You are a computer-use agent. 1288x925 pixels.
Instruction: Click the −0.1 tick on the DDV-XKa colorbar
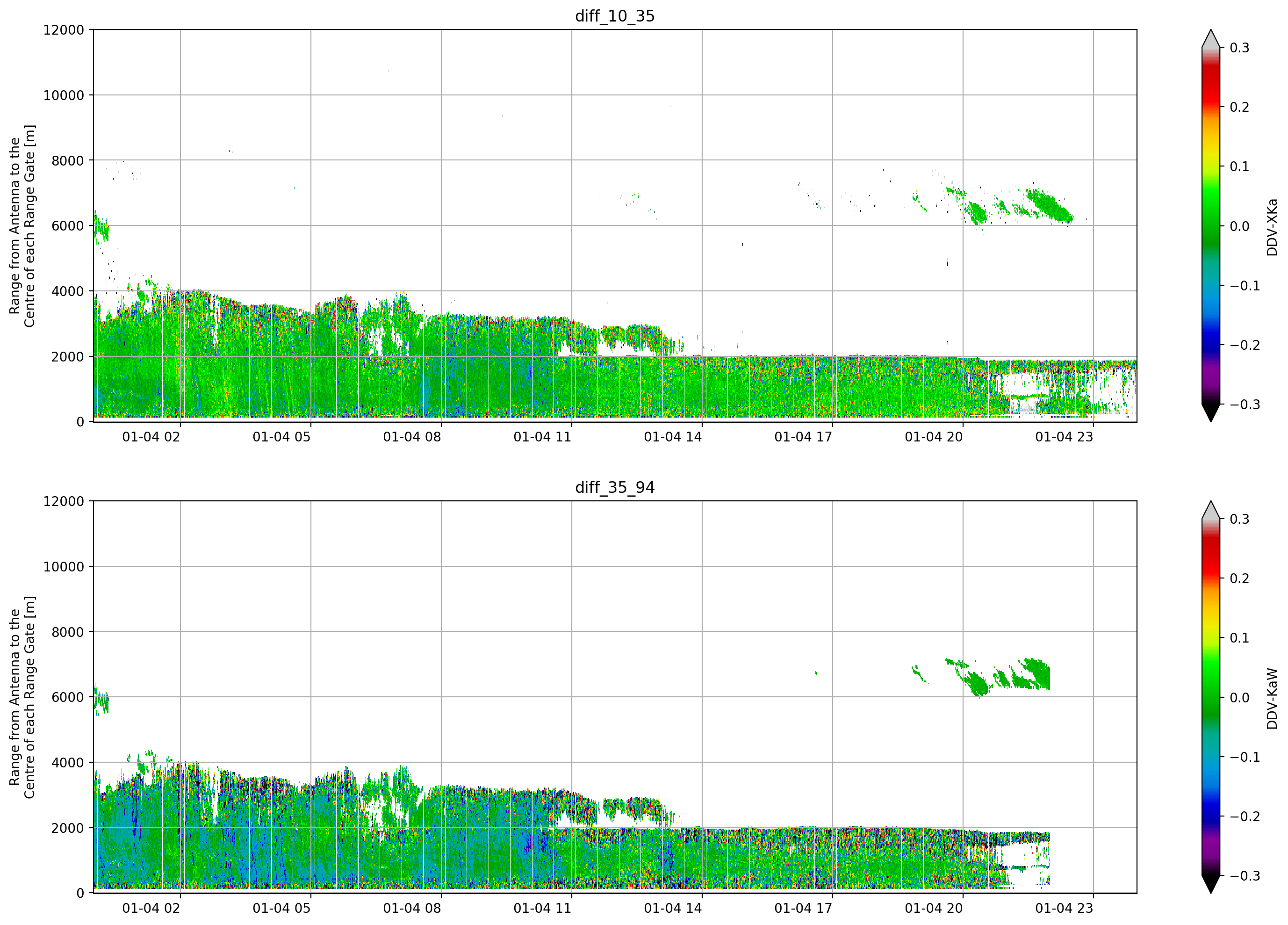coord(1245,286)
